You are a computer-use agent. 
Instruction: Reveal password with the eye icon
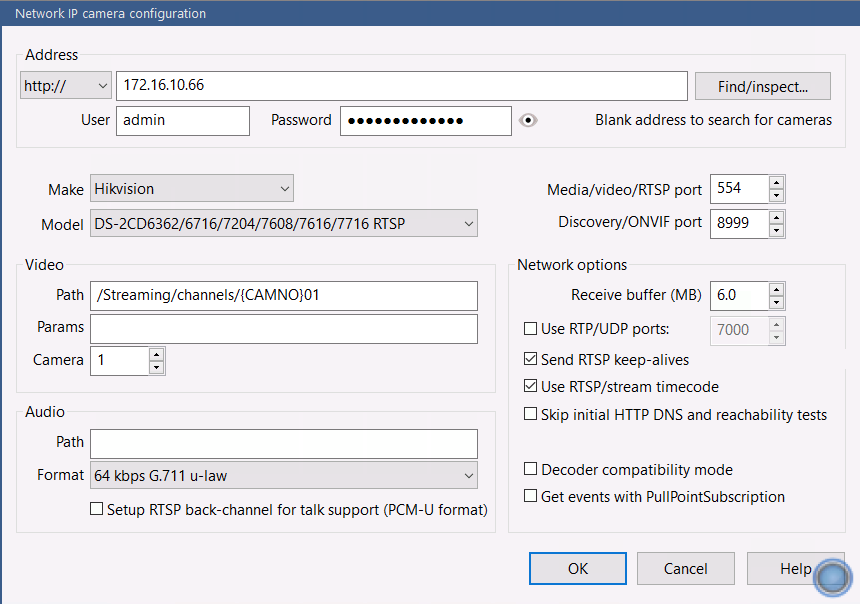528,120
